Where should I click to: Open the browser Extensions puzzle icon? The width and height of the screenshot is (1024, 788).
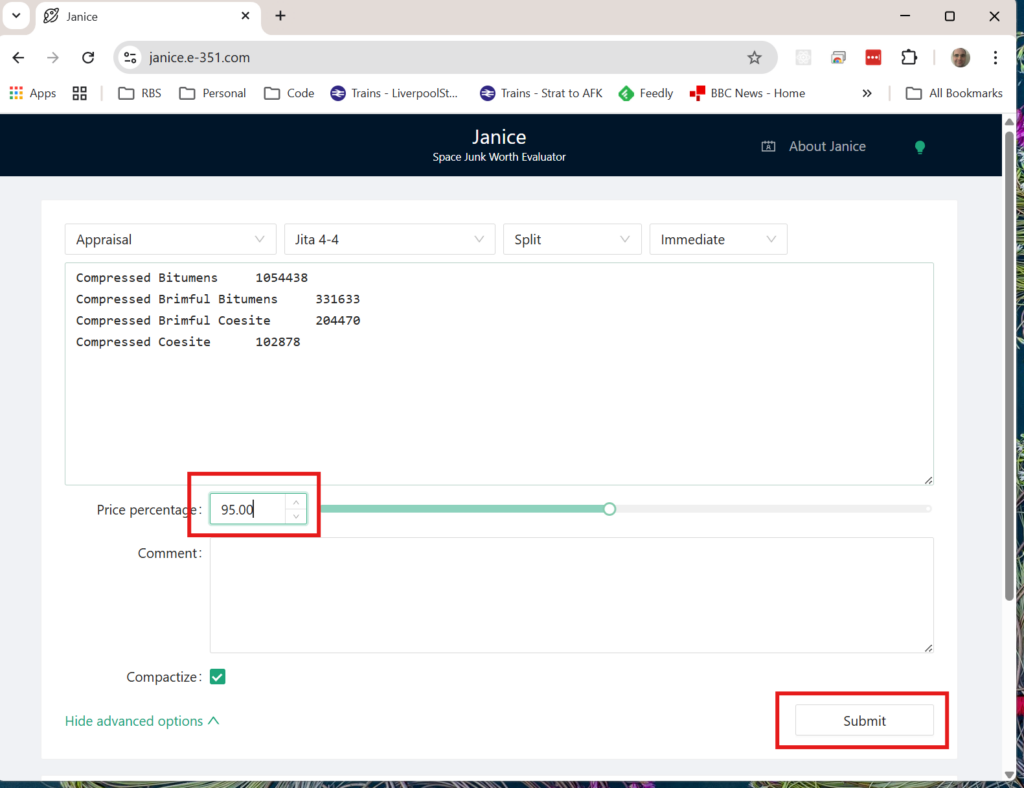pyautogui.click(x=908, y=58)
